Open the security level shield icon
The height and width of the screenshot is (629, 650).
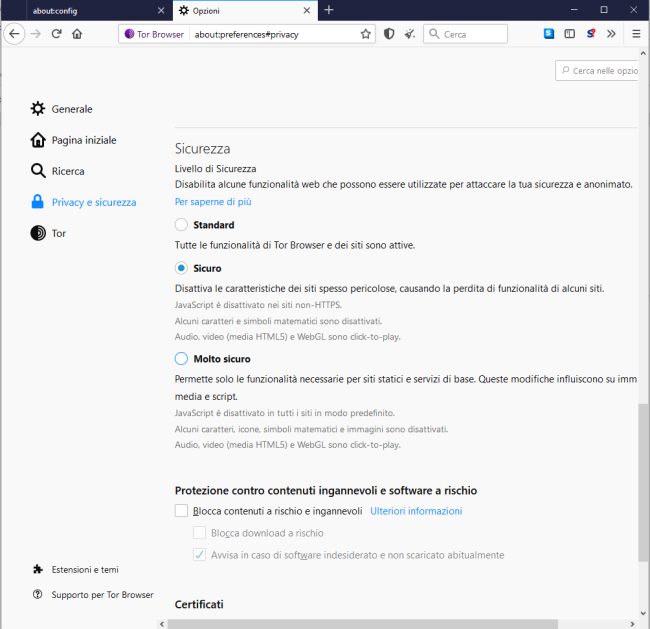(389, 34)
